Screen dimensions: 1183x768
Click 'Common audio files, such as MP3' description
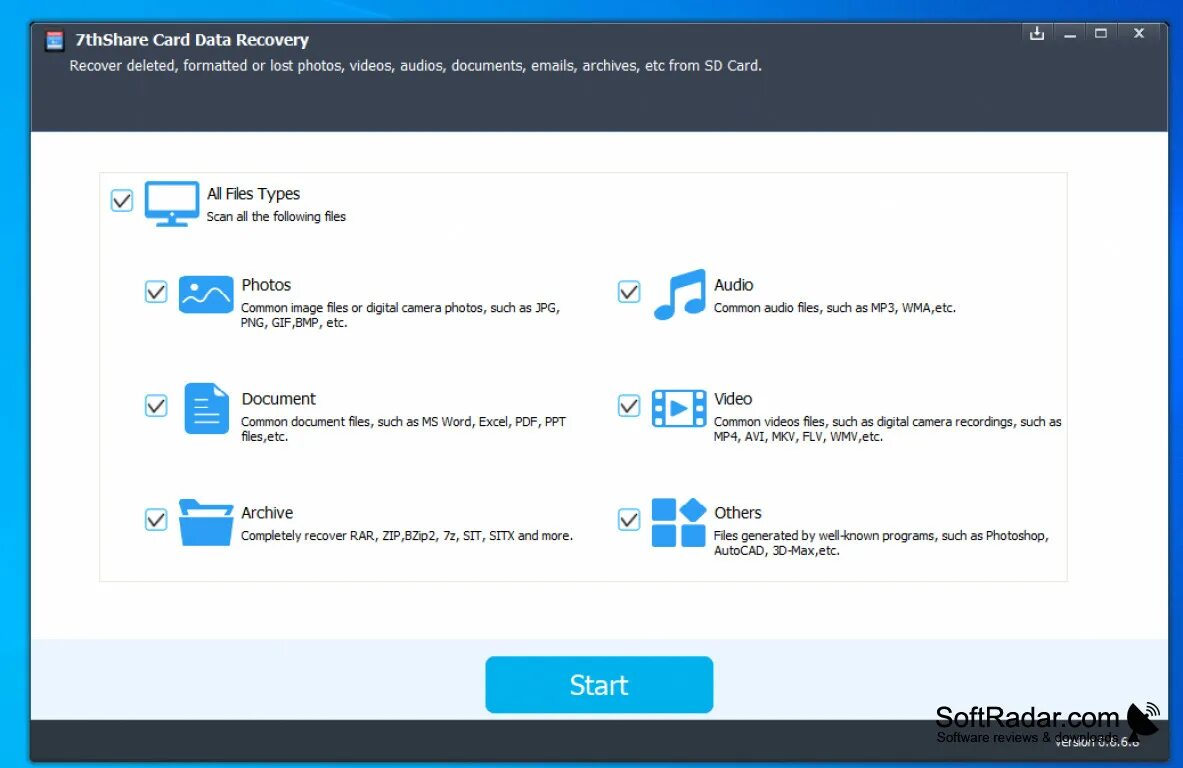tap(834, 308)
